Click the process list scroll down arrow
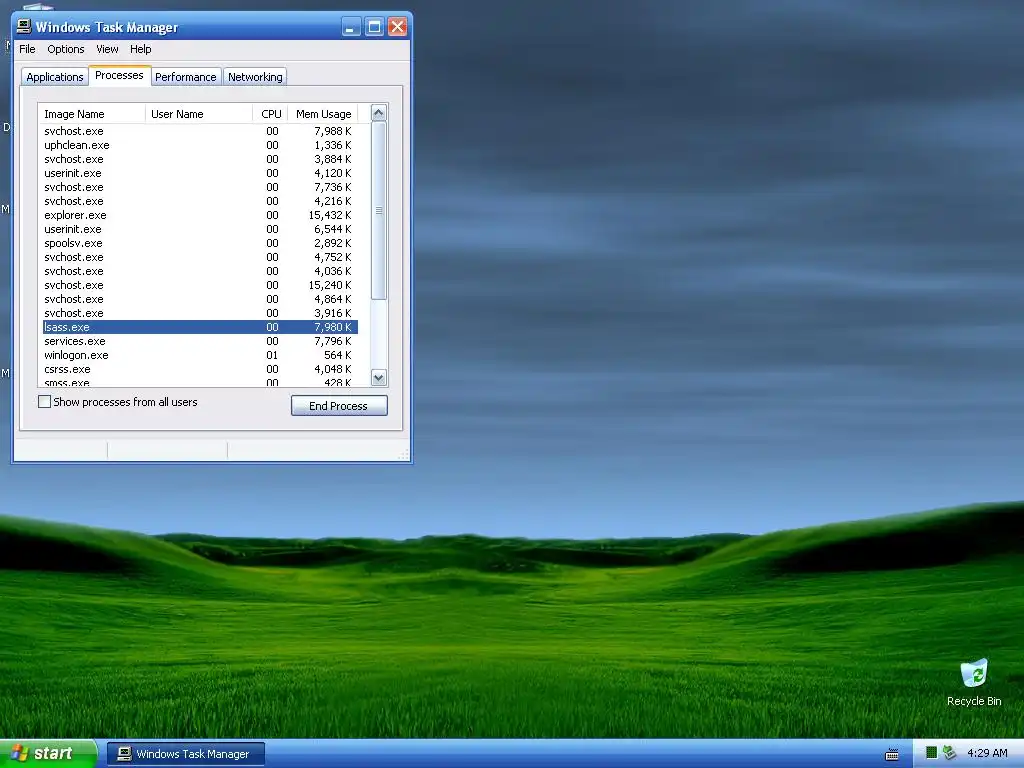 point(379,377)
